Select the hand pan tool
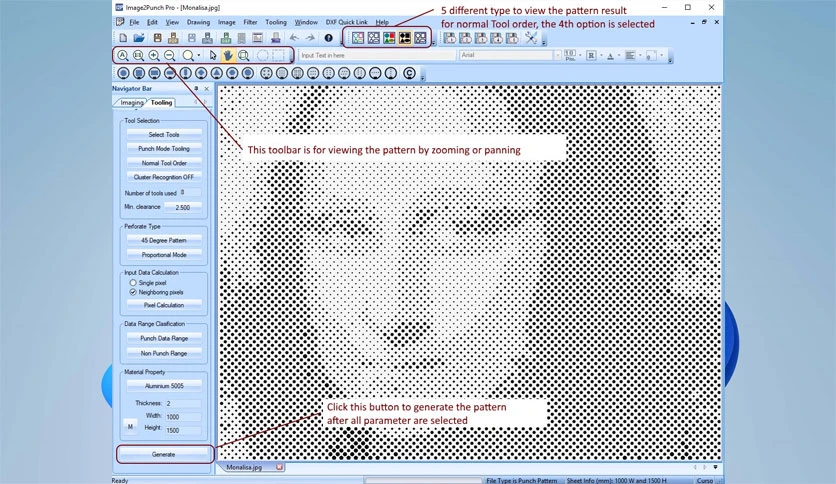The width and height of the screenshot is (836, 484). click(228, 55)
